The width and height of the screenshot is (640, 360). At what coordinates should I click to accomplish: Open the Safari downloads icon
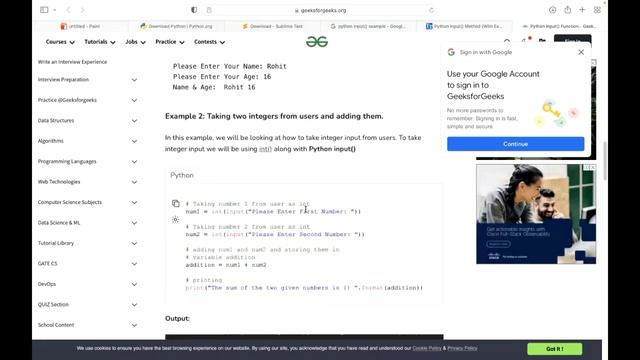click(552, 10)
